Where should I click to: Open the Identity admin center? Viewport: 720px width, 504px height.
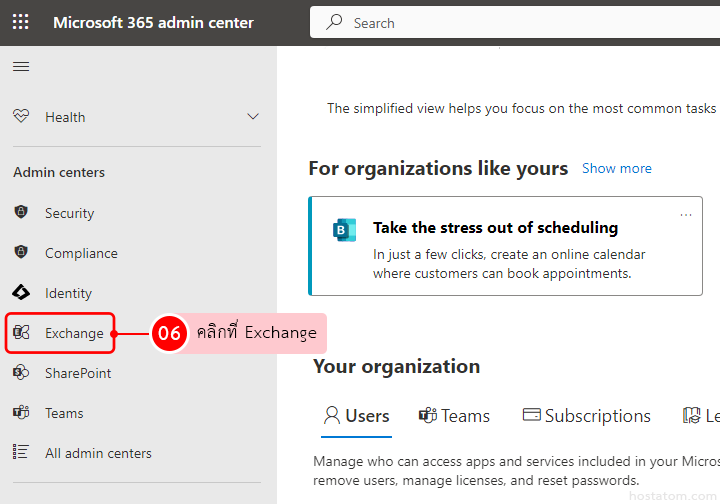pyautogui.click(x=68, y=293)
